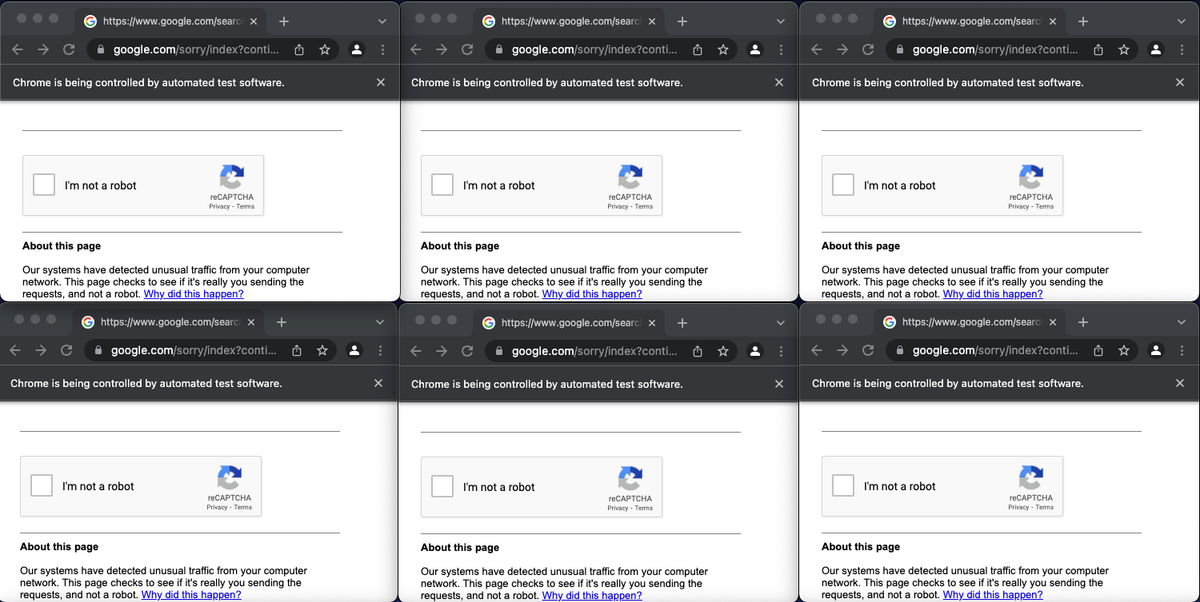Select the google.com tab in the top-middle window

pos(568,21)
